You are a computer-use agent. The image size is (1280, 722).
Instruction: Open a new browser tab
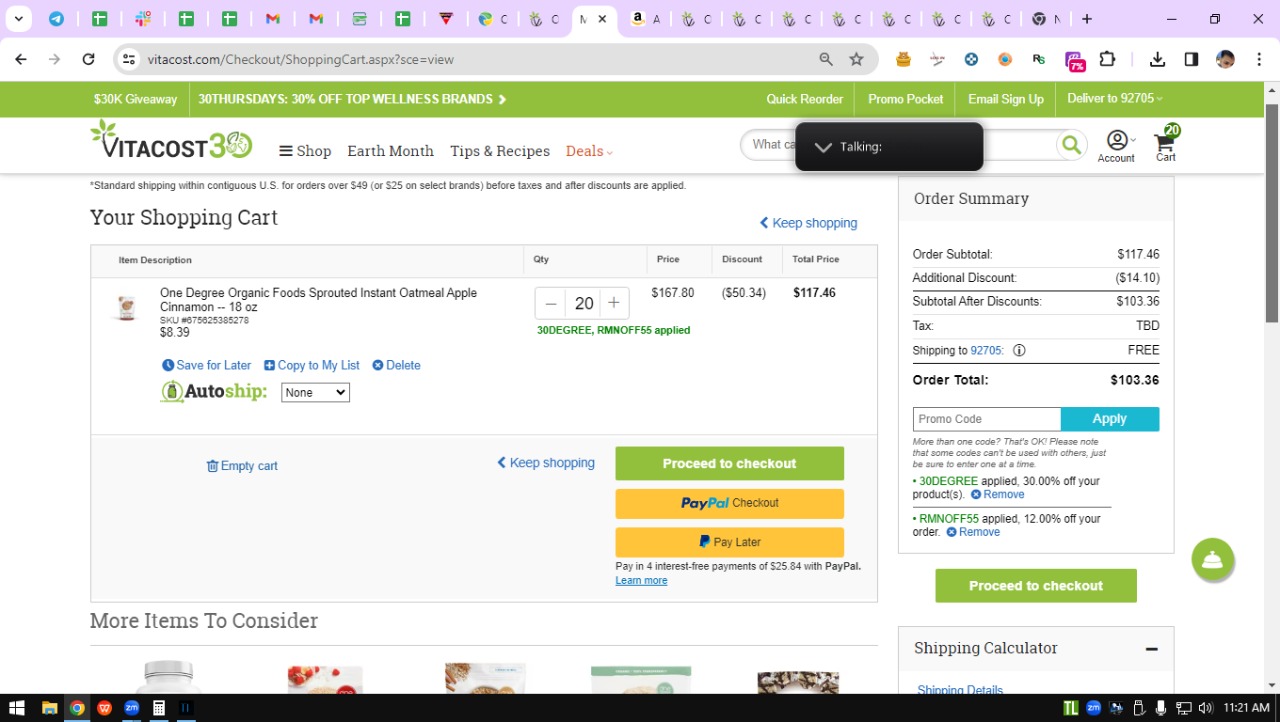tap(1087, 19)
